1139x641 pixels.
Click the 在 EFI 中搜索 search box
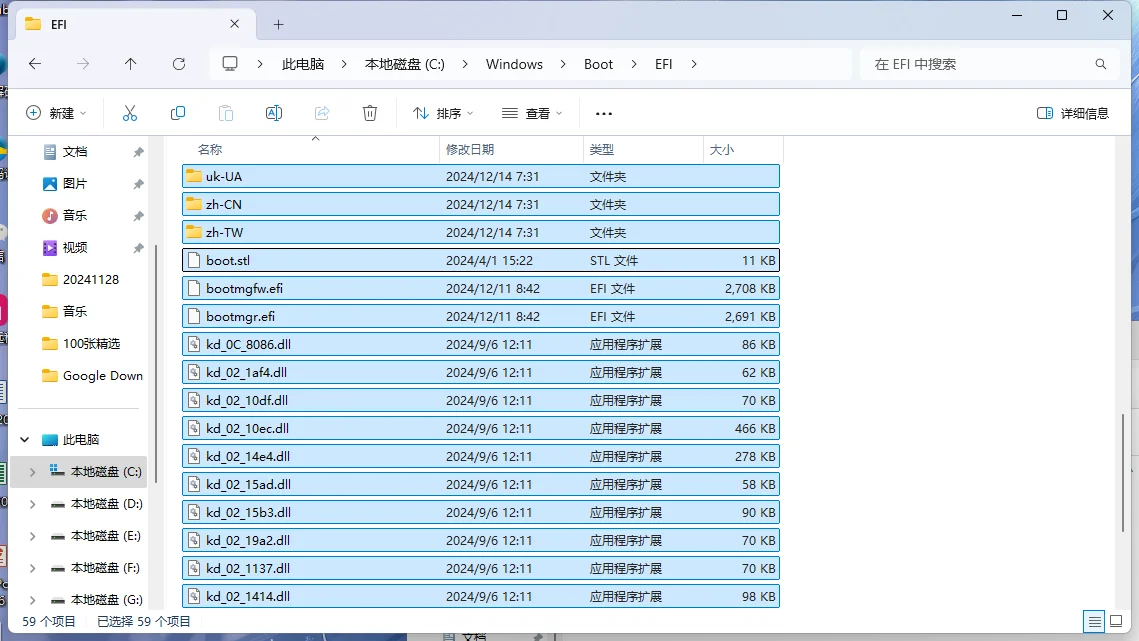pos(980,64)
